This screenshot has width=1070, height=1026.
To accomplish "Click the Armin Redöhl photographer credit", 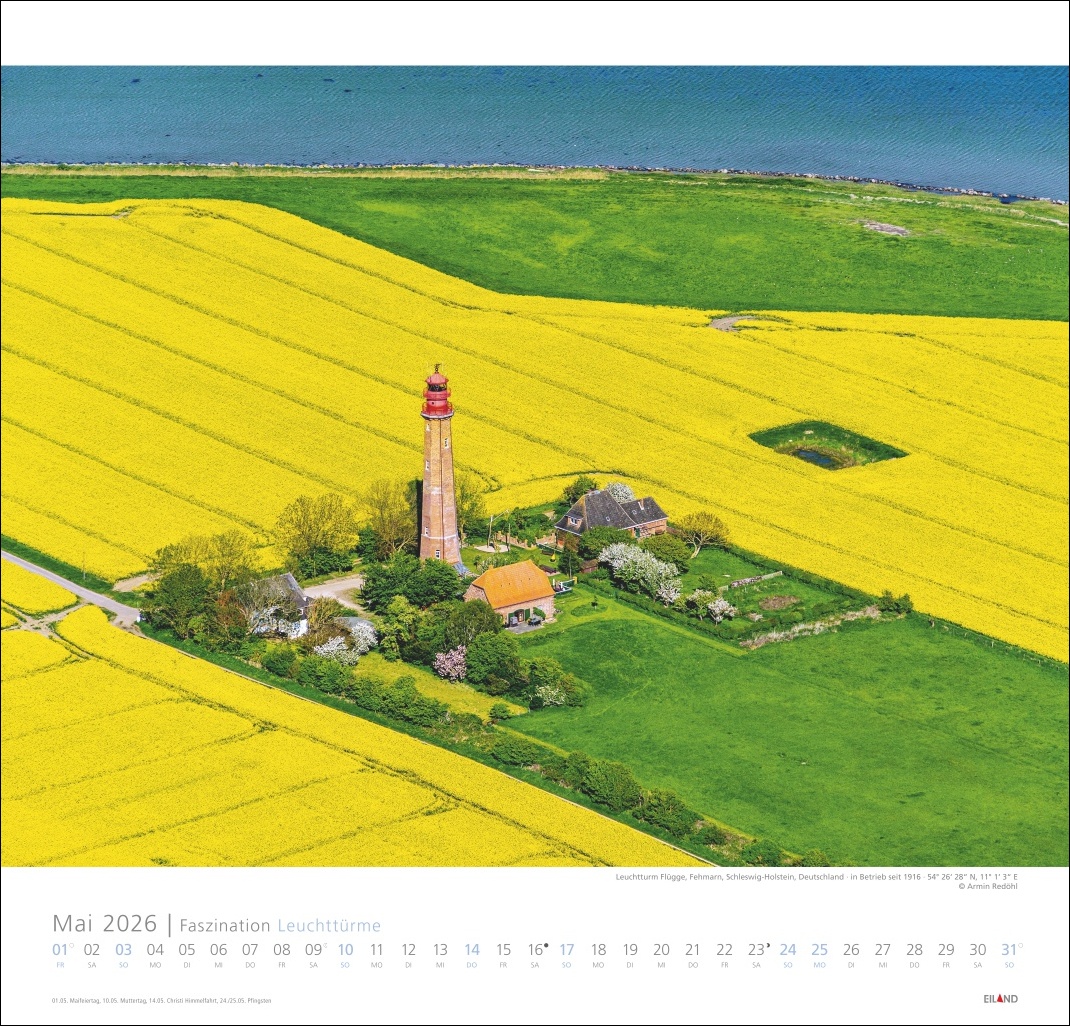I will (987, 886).
